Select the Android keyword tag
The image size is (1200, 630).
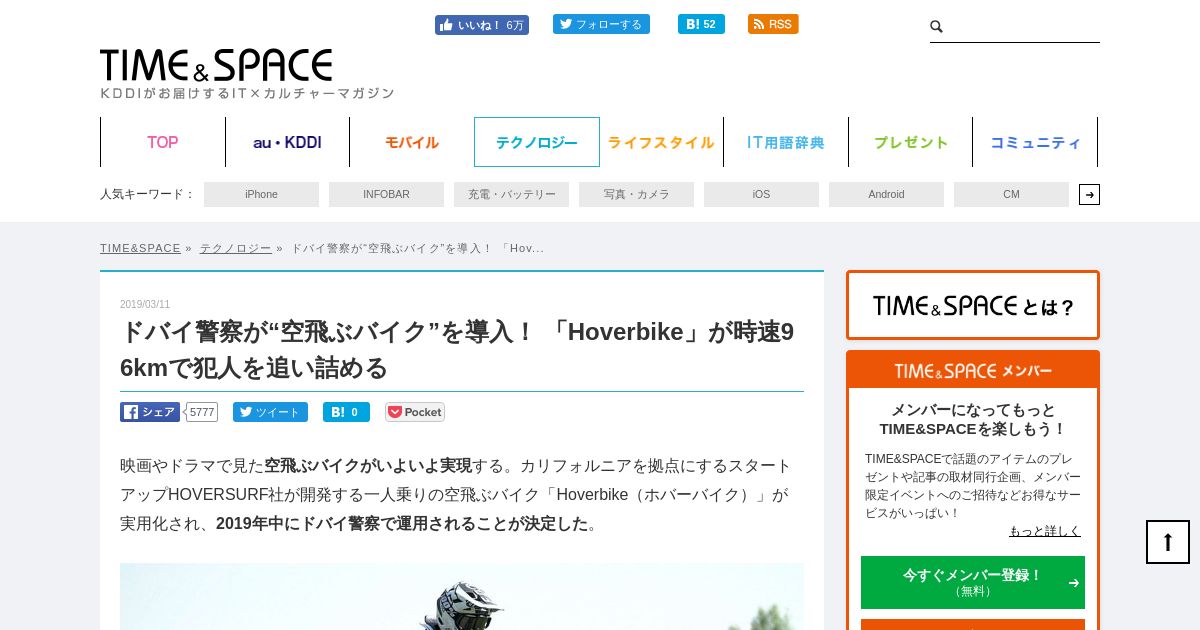(x=886, y=194)
